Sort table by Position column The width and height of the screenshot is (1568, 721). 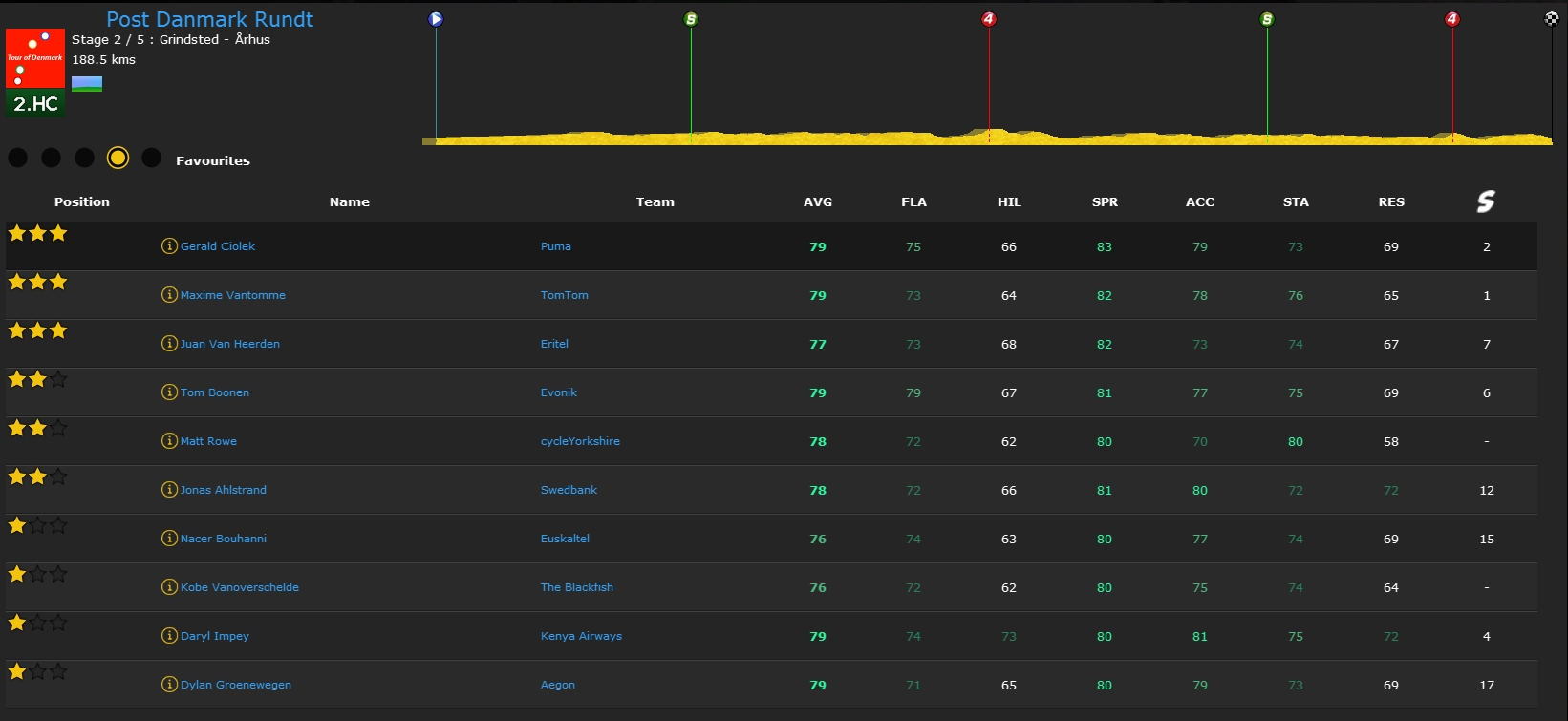tap(82, 201)
